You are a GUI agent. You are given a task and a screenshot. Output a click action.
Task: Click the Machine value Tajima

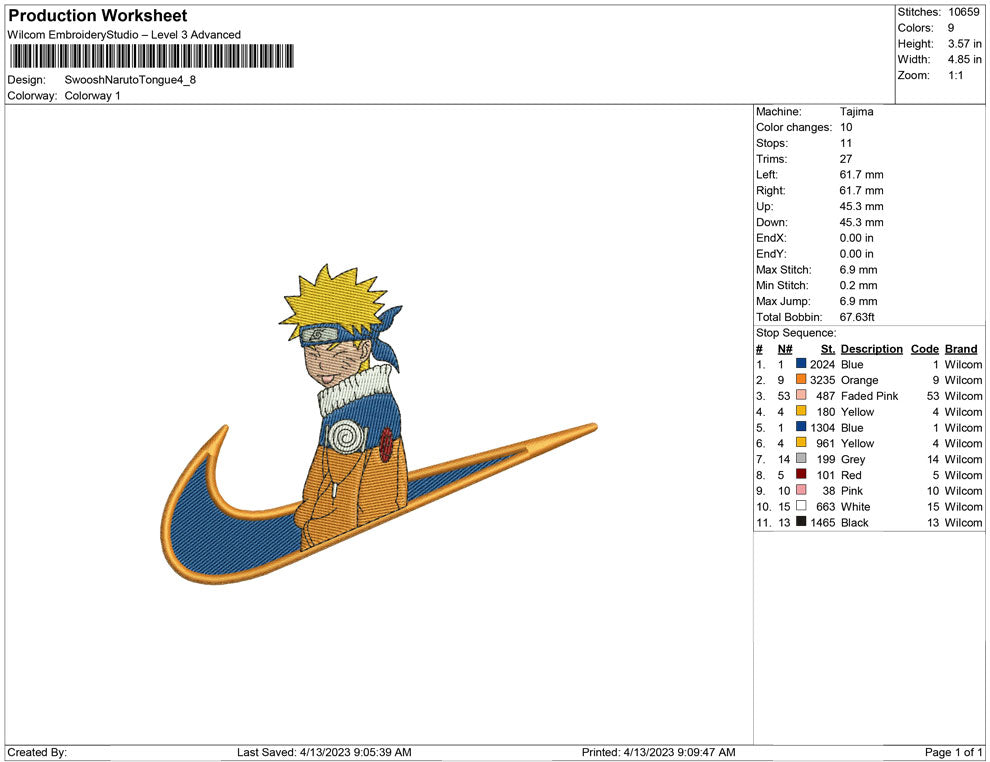856,111
